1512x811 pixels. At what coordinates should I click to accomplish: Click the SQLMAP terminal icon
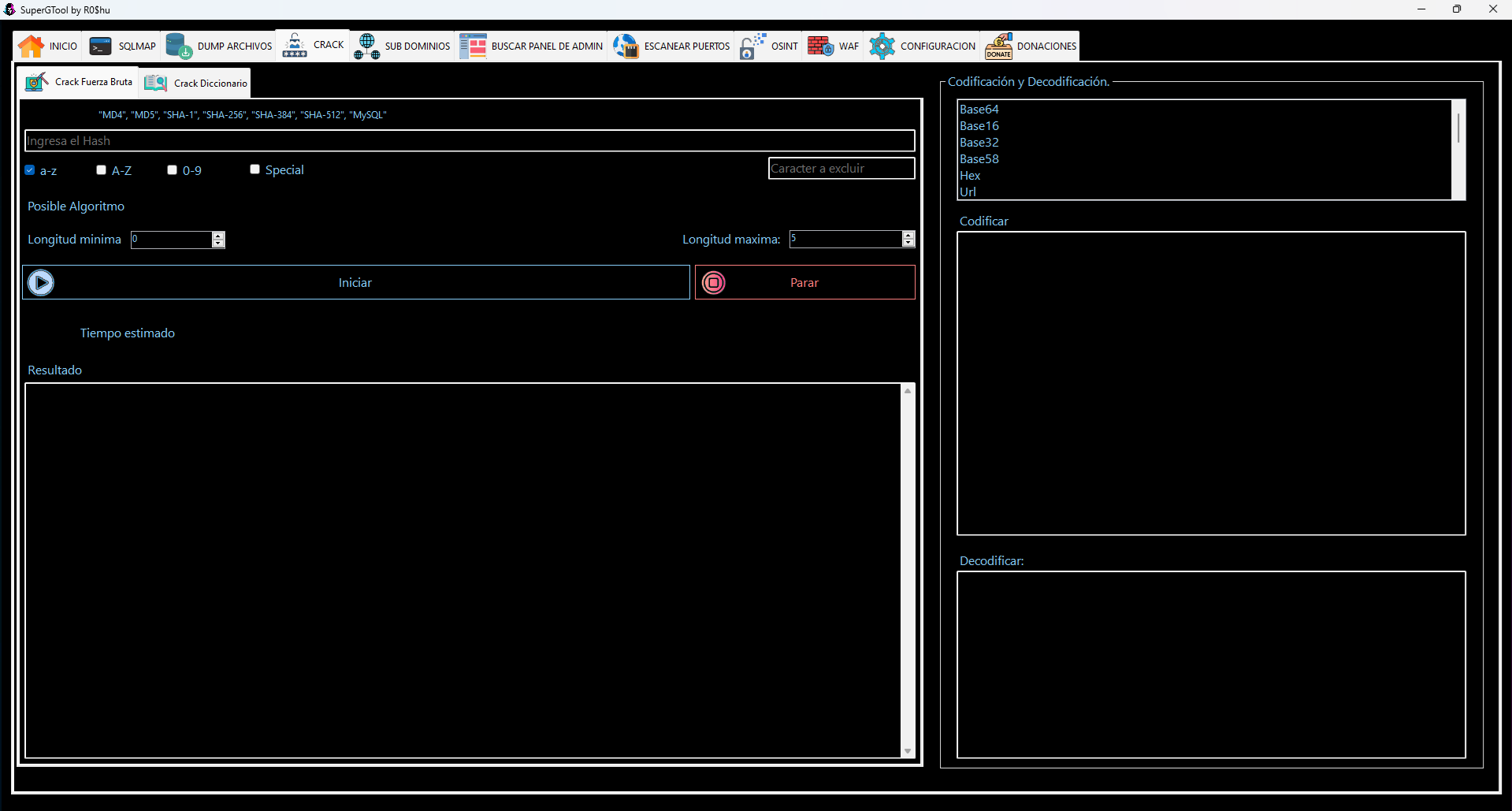click(100, 47)
